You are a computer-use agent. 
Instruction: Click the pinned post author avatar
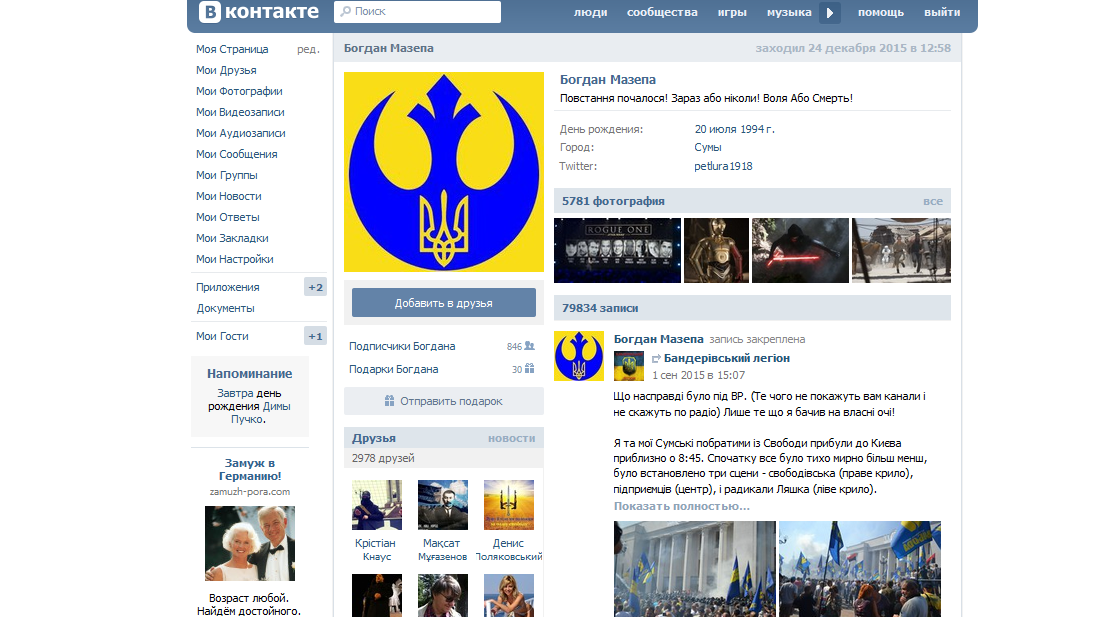tap(579, 356)
